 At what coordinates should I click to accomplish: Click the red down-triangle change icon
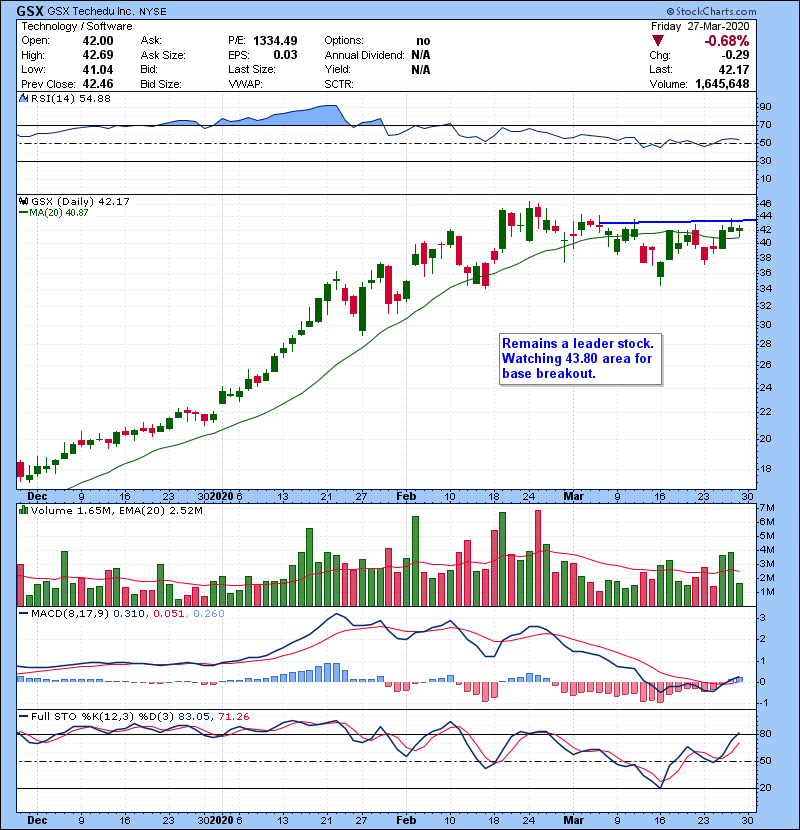(x=658, y=40)
